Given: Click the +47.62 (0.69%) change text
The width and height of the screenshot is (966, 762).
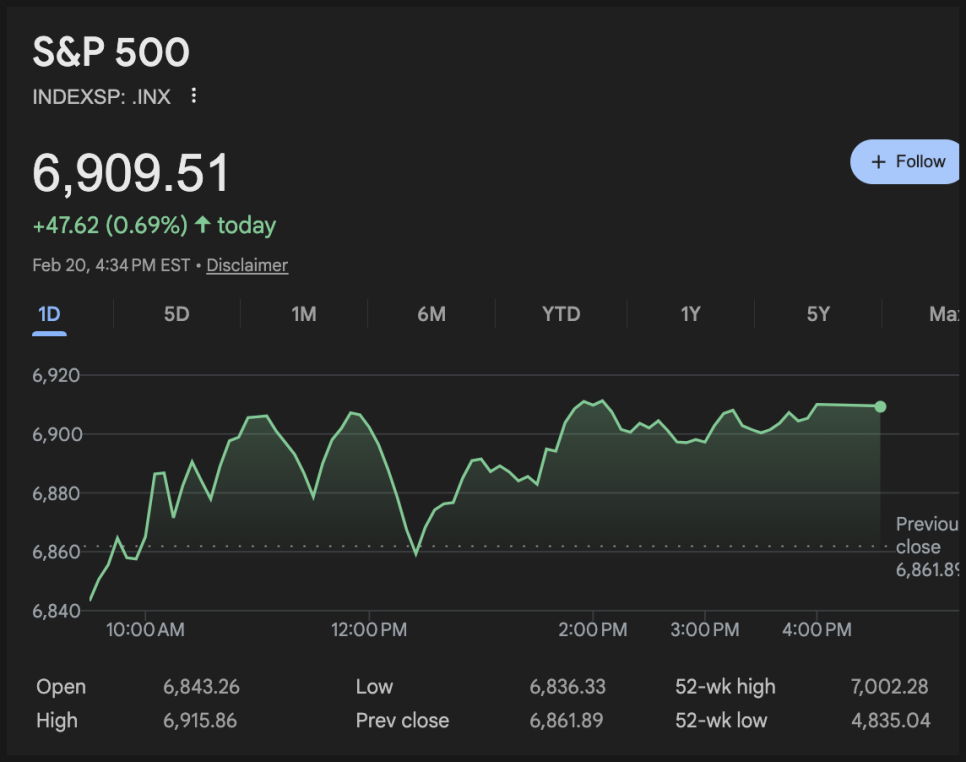Looking at the screenshot, I should [x=110, y=226].
